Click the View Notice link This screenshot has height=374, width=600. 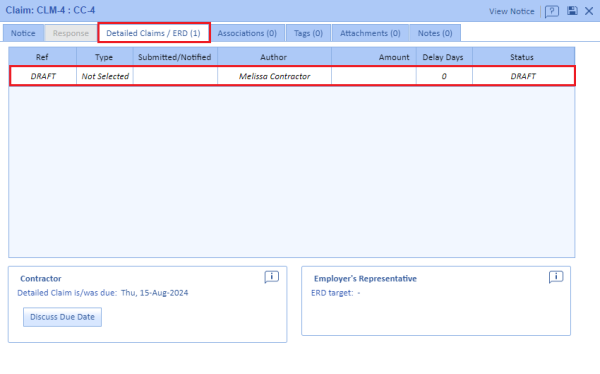(x=511, y=11)
